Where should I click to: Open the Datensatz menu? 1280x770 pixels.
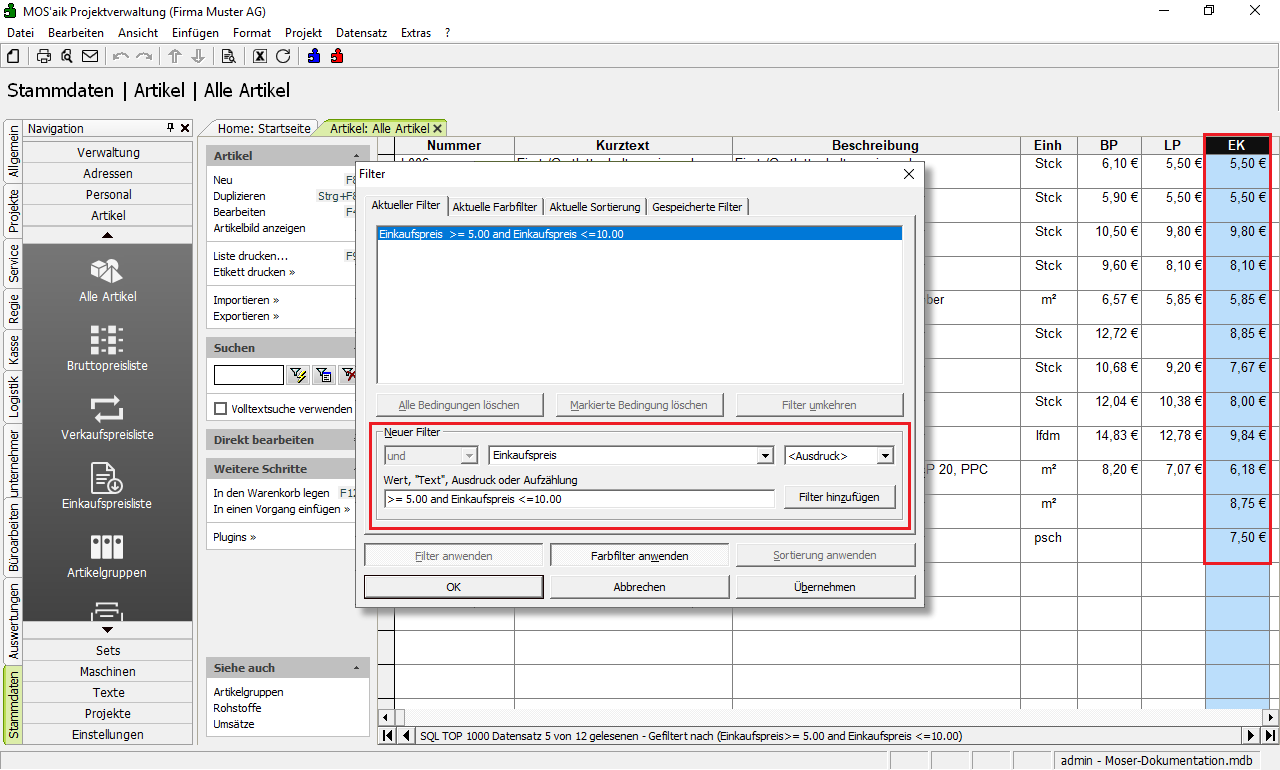coord(361,33)
